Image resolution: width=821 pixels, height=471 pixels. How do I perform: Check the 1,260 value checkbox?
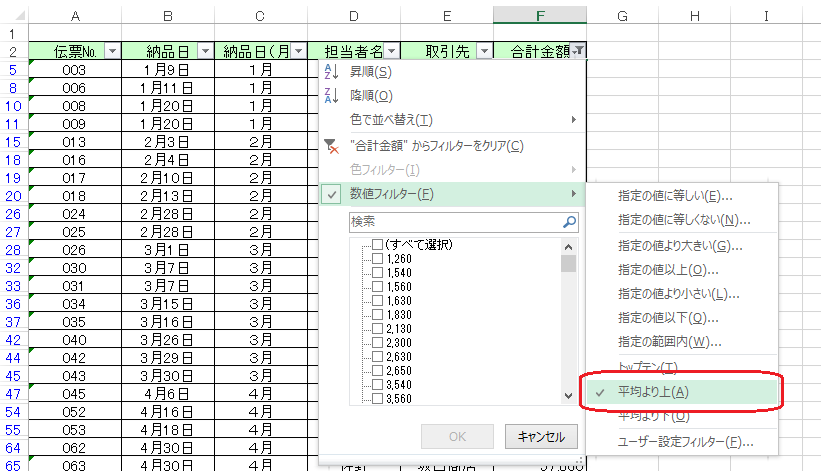tap(378, 259)
